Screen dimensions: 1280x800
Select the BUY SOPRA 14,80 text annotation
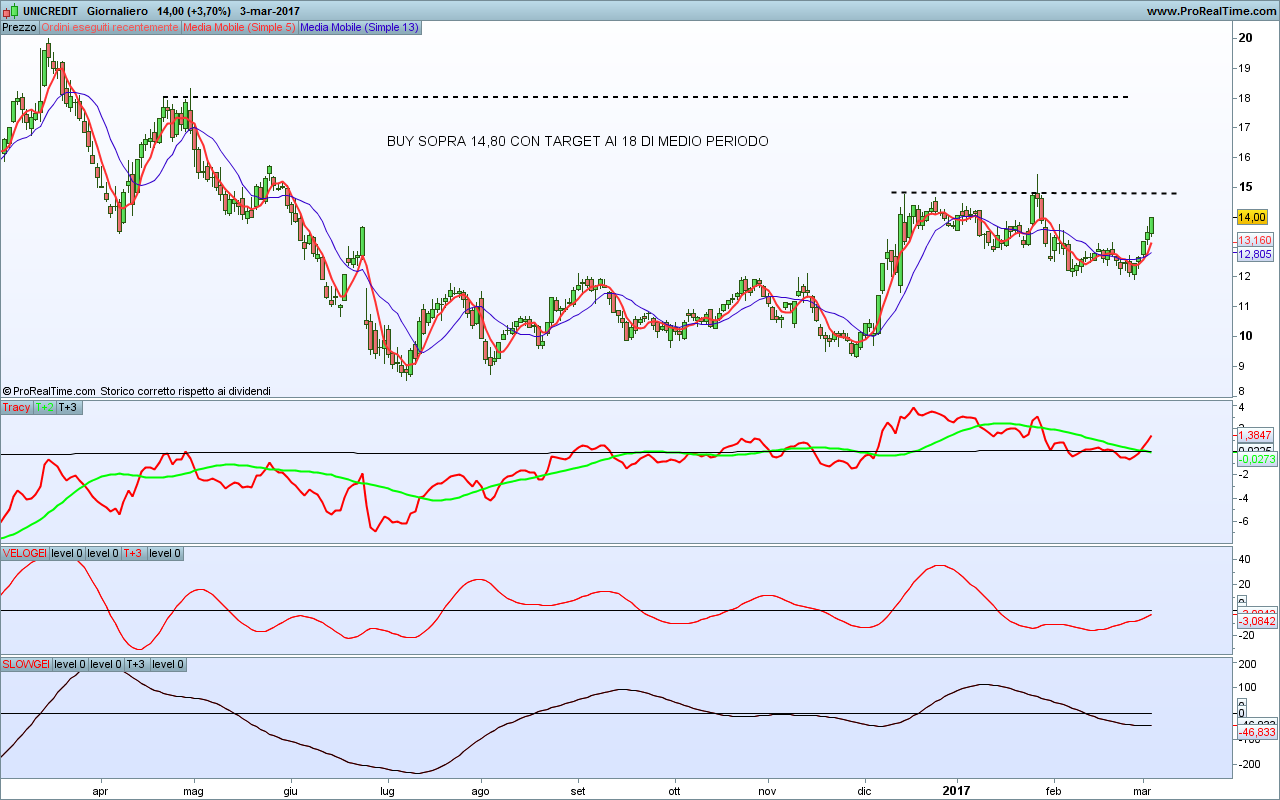pos(577,142)
